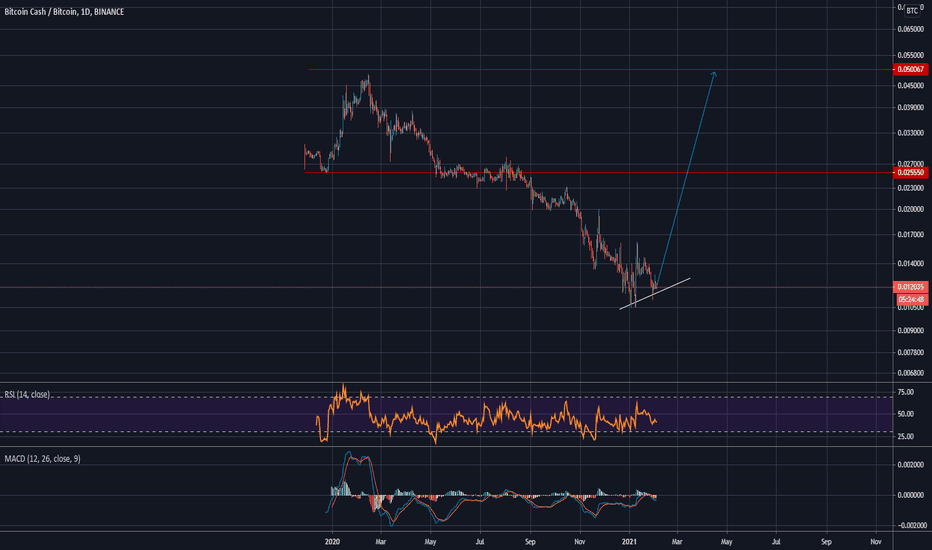Click the 0.025550 red price label

(911, 172)
